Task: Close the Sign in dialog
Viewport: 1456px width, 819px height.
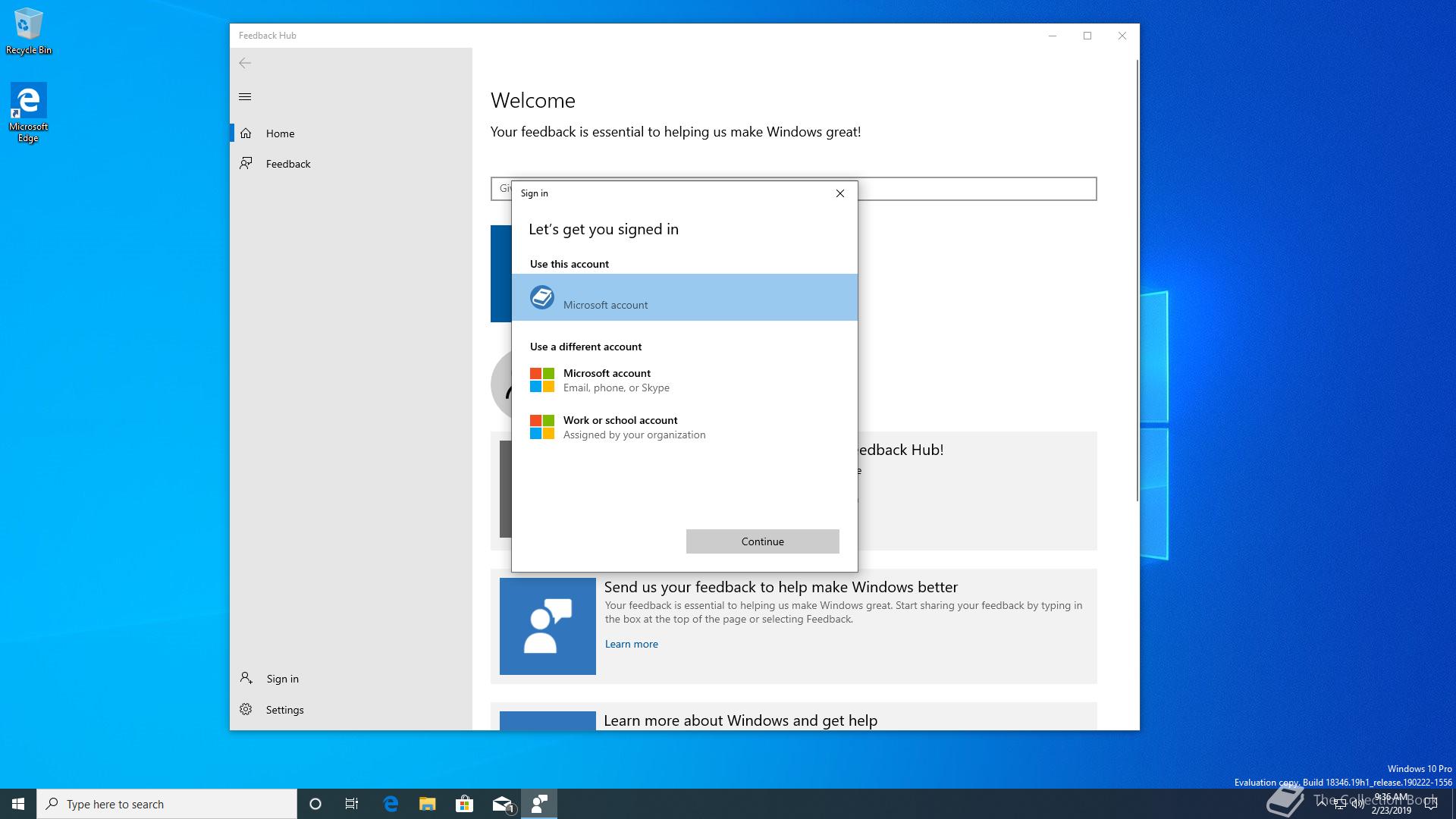Action: [x=840, y=193]
